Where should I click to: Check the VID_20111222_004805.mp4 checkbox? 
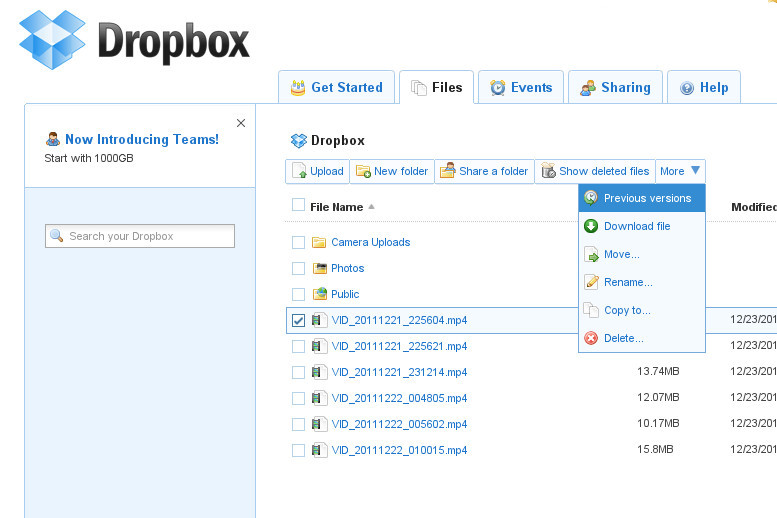[298, 398]
